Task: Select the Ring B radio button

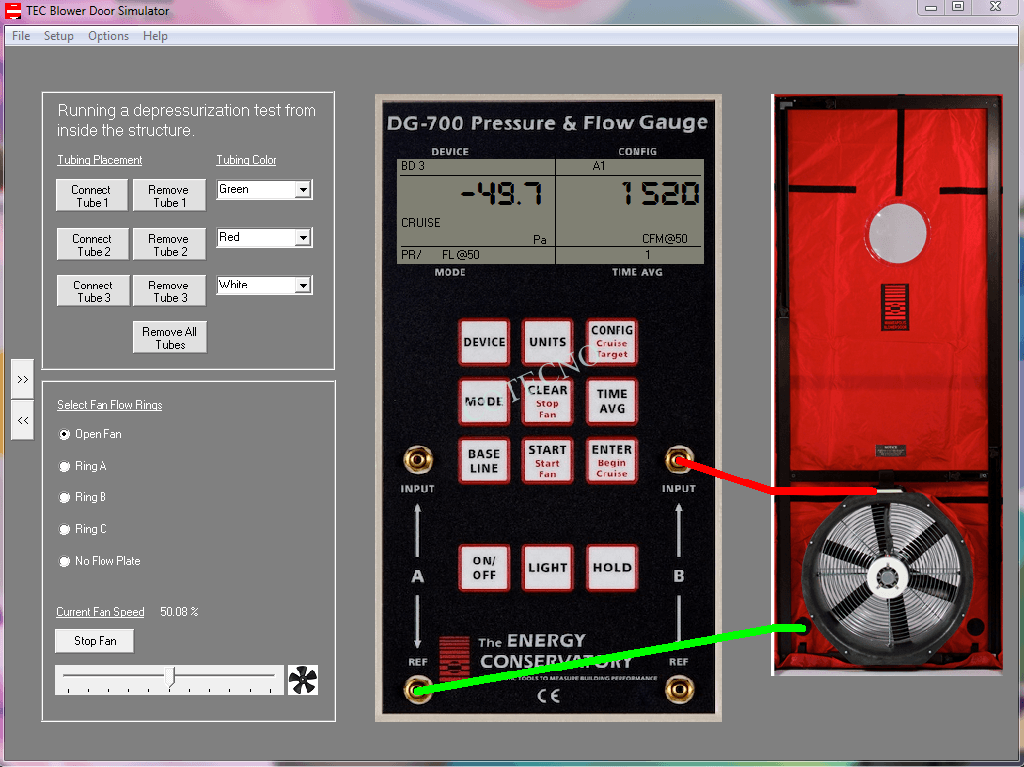Action: (65, 498)
